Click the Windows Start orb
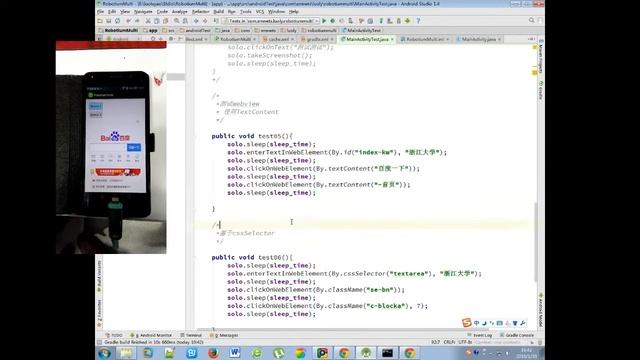 104,353
